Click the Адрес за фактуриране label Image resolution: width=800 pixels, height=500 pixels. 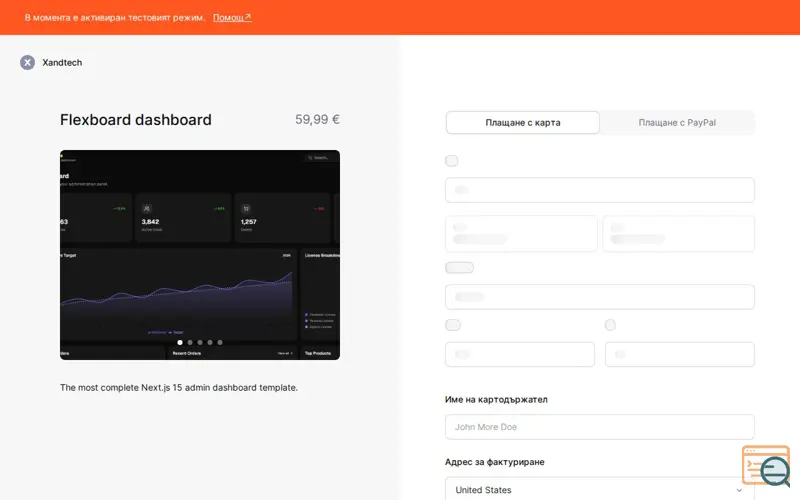click(494, 462)
